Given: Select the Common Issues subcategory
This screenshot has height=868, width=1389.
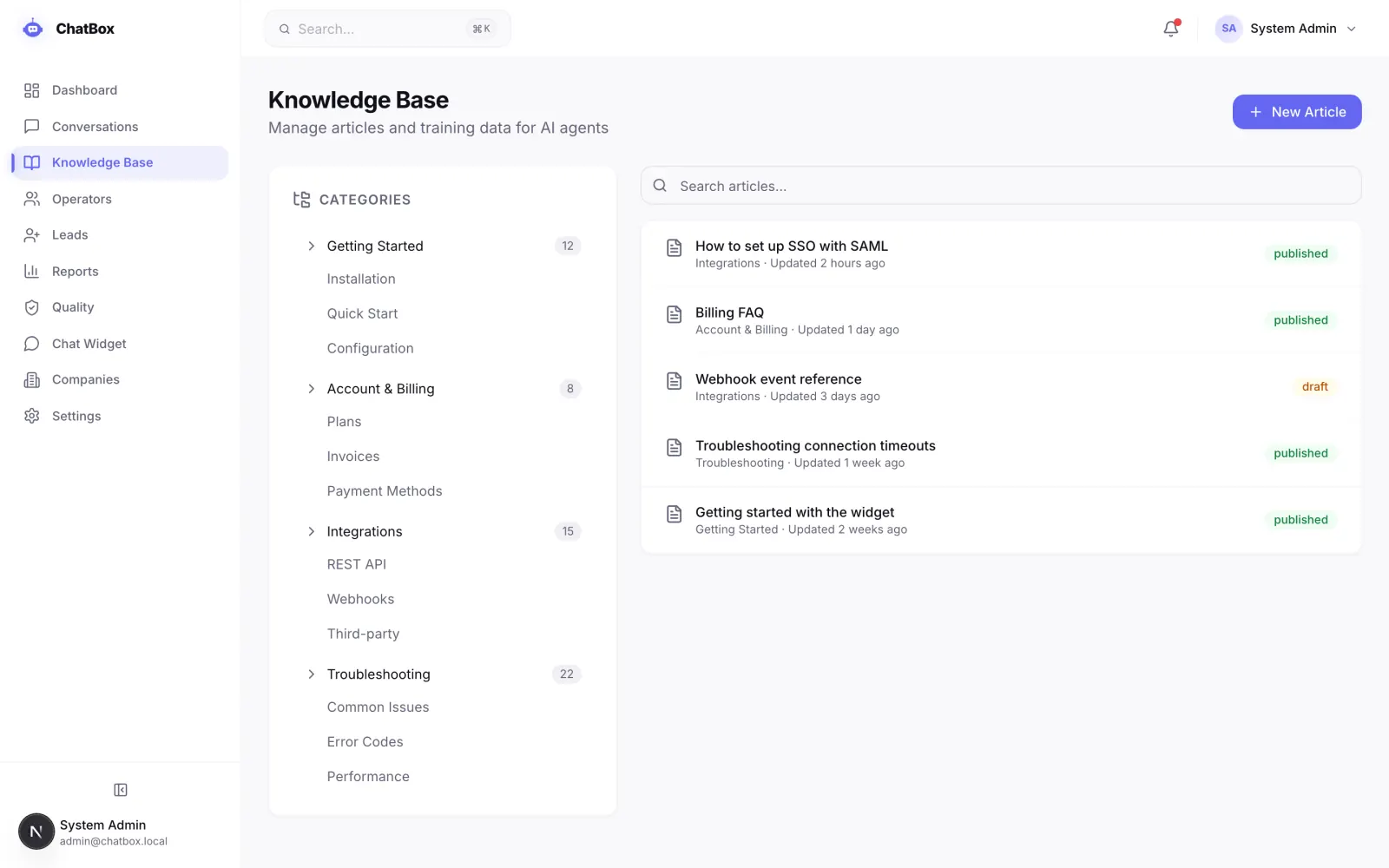Looking at the screenshot, I should coord(378,707).
